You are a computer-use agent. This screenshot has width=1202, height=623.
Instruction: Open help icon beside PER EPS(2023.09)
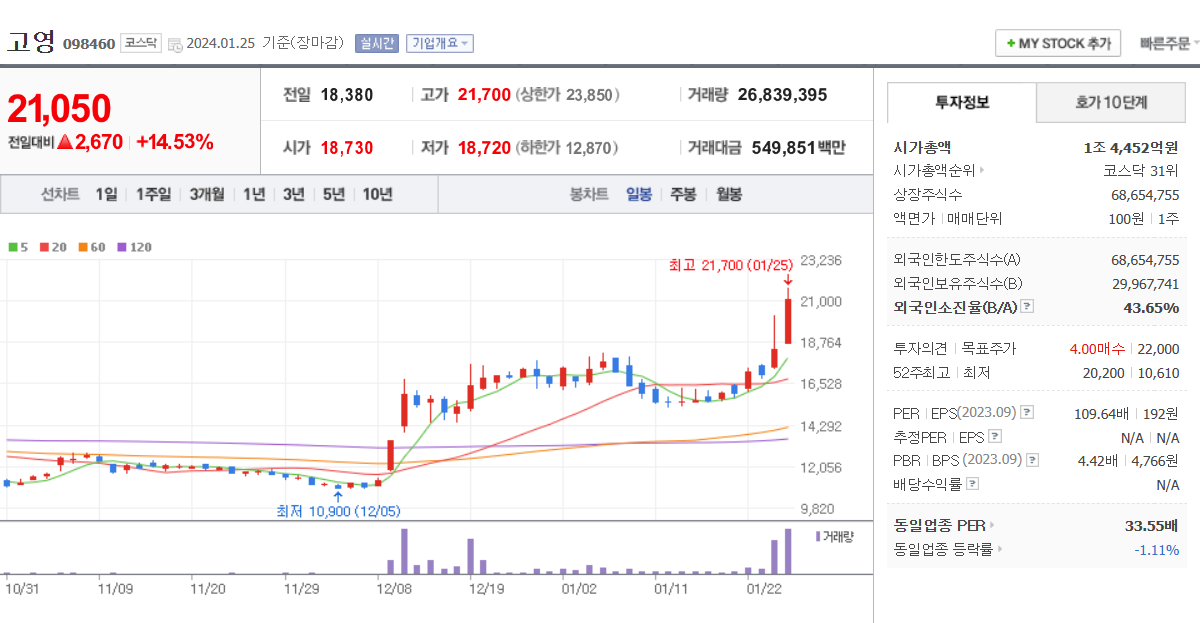(1027, 413)
